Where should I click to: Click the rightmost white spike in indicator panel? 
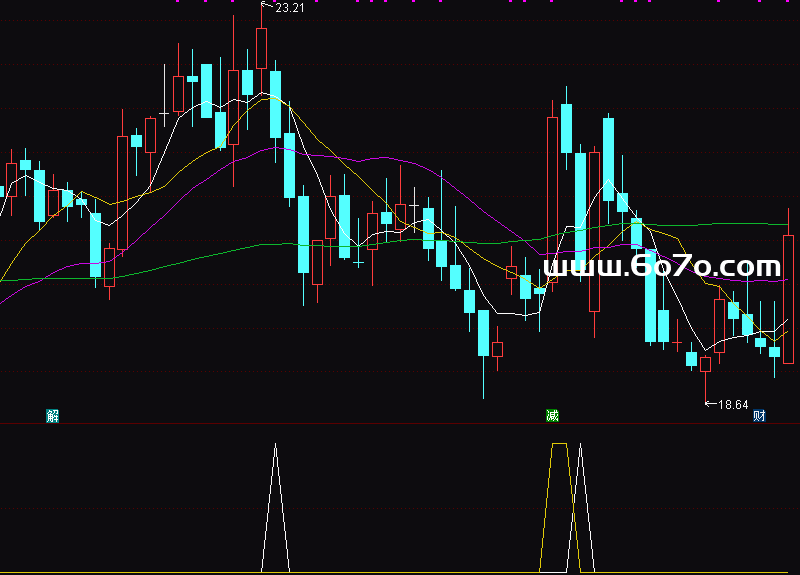pos(581,500)
